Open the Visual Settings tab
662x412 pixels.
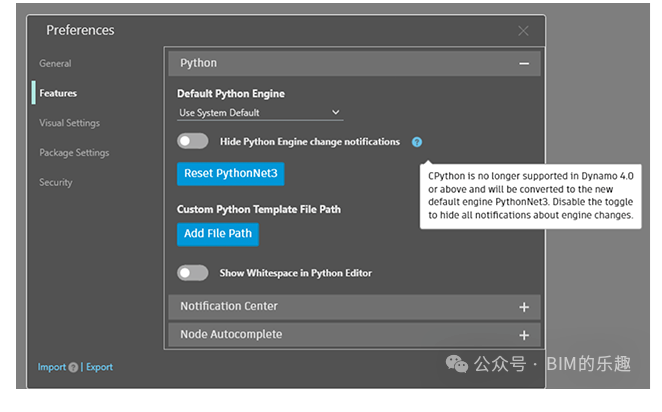coord(70,123)
